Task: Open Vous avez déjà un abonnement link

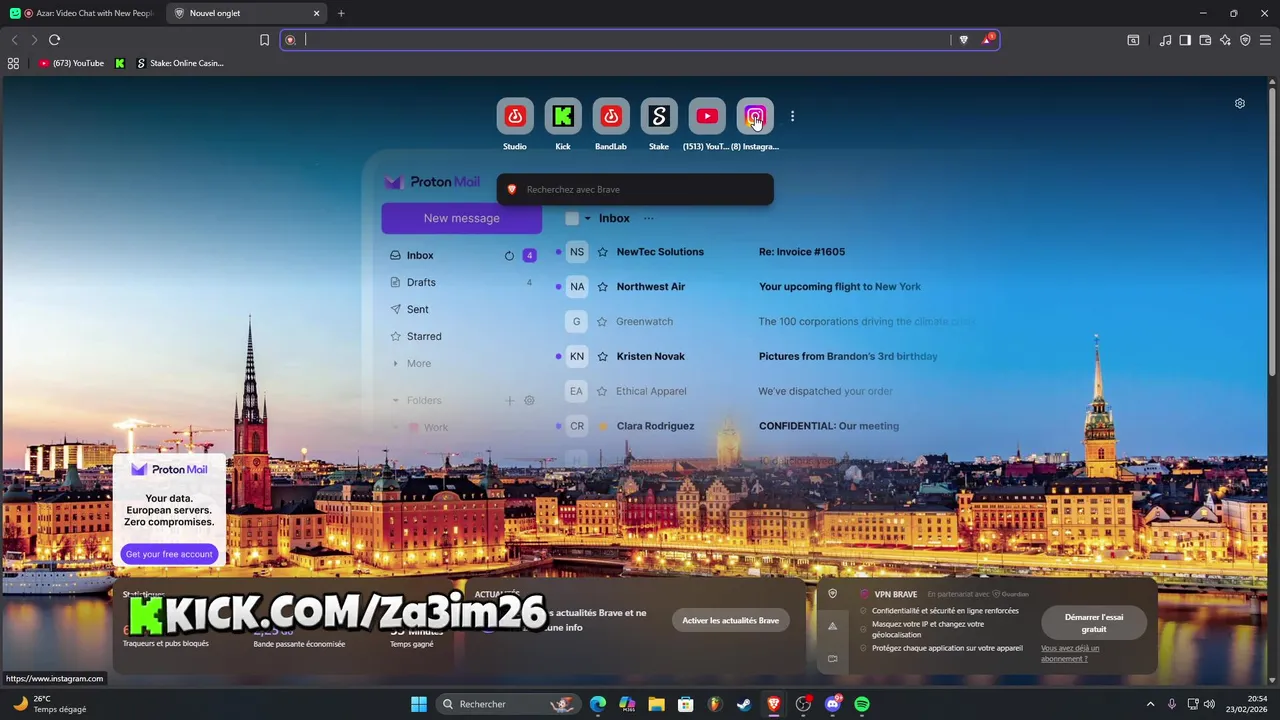Action: pos(1070,653)
